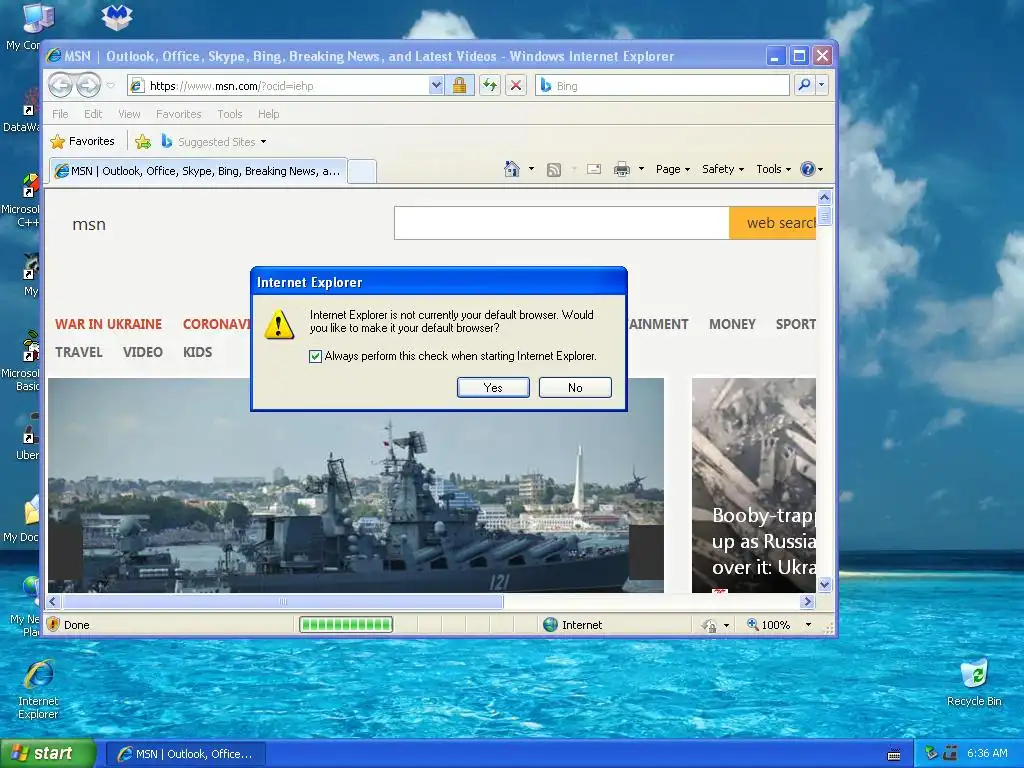Screen dimensions: 1024x768
Task: Click the Home page icon
Action: coord(511,169)
